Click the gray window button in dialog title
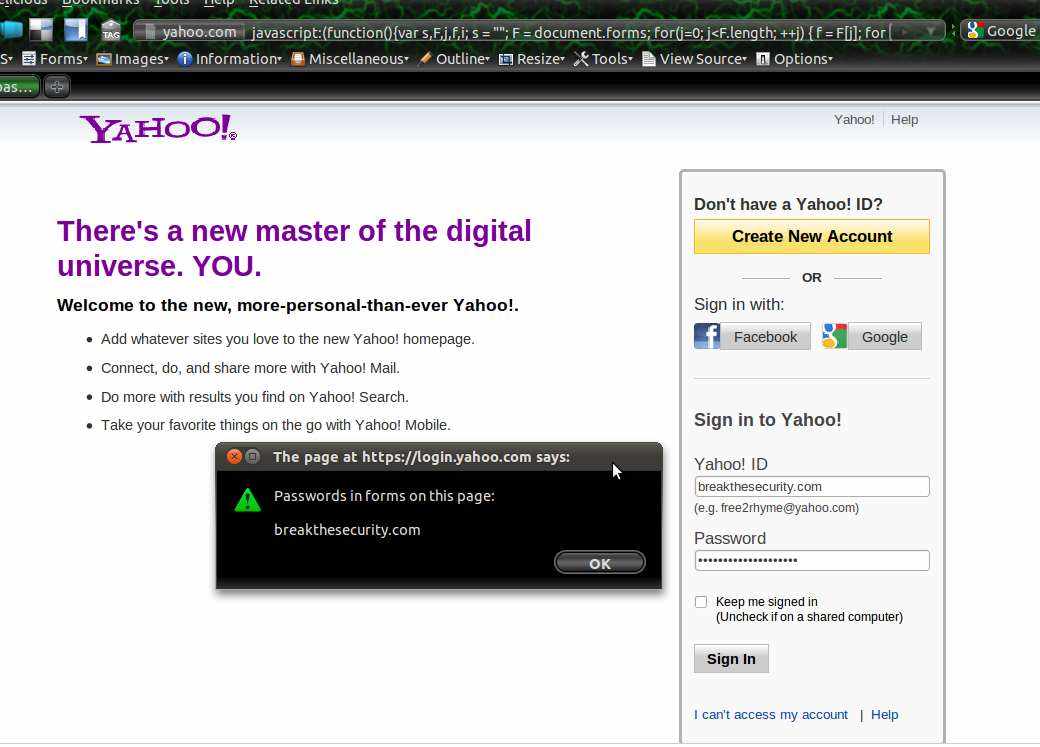Viewport: 1040px width, 747px height. tap(253, 456)
